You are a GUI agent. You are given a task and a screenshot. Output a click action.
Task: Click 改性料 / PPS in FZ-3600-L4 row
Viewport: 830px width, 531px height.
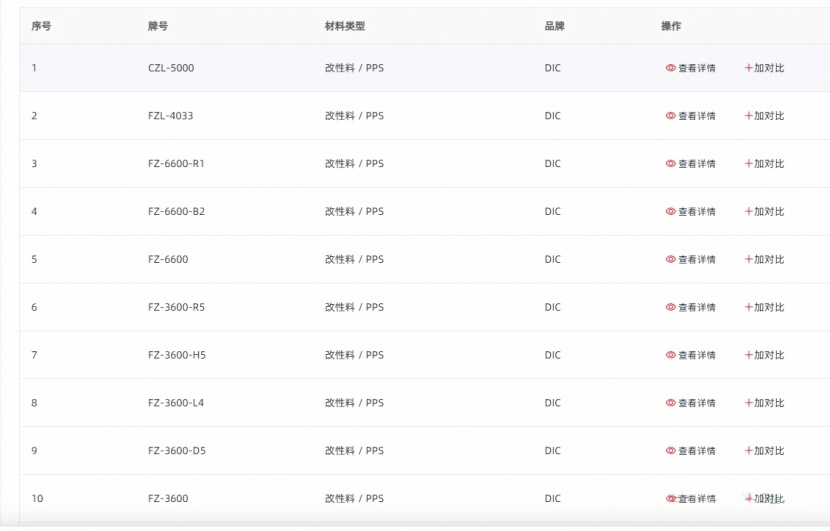point(354,403)
